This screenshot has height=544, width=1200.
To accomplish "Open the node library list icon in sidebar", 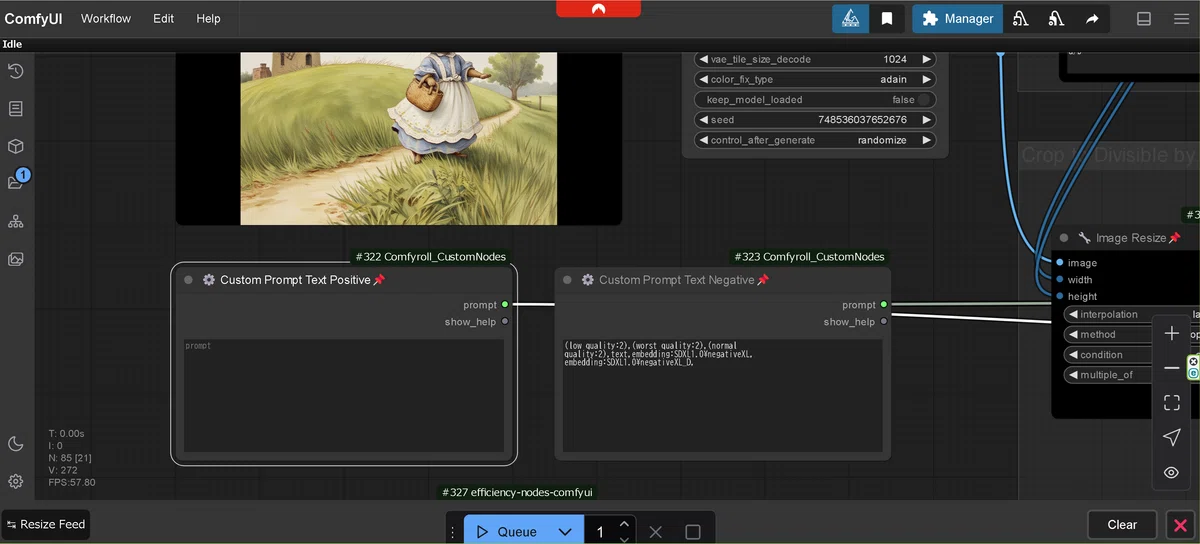I will click(x=16, y=108).
